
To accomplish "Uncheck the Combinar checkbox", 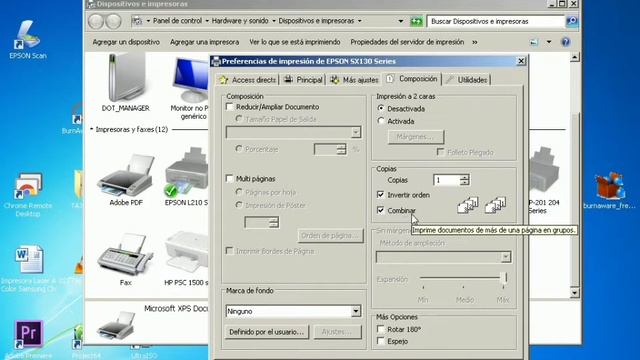I will point(380,210).
